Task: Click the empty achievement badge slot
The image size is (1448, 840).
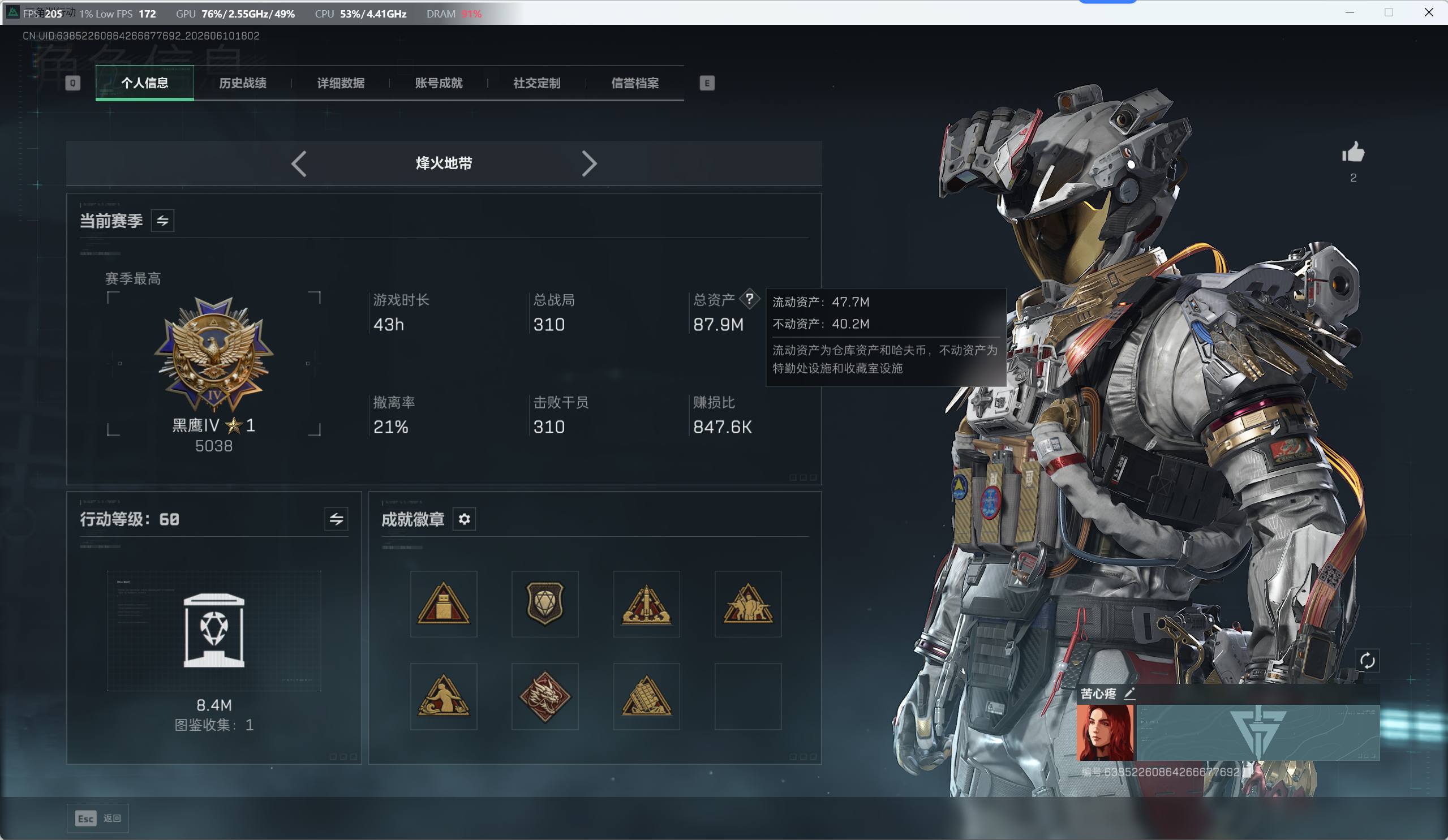Action: (747, 696)
